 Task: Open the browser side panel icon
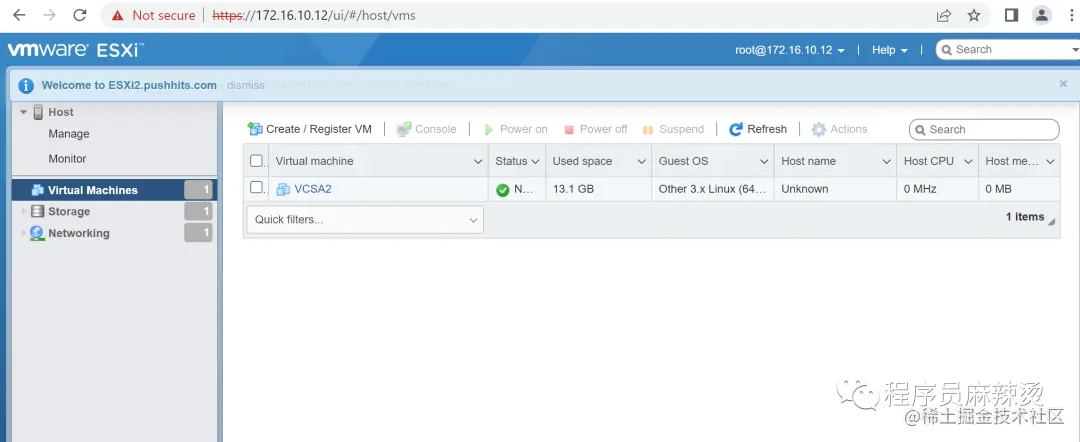tap(1011, 15)
